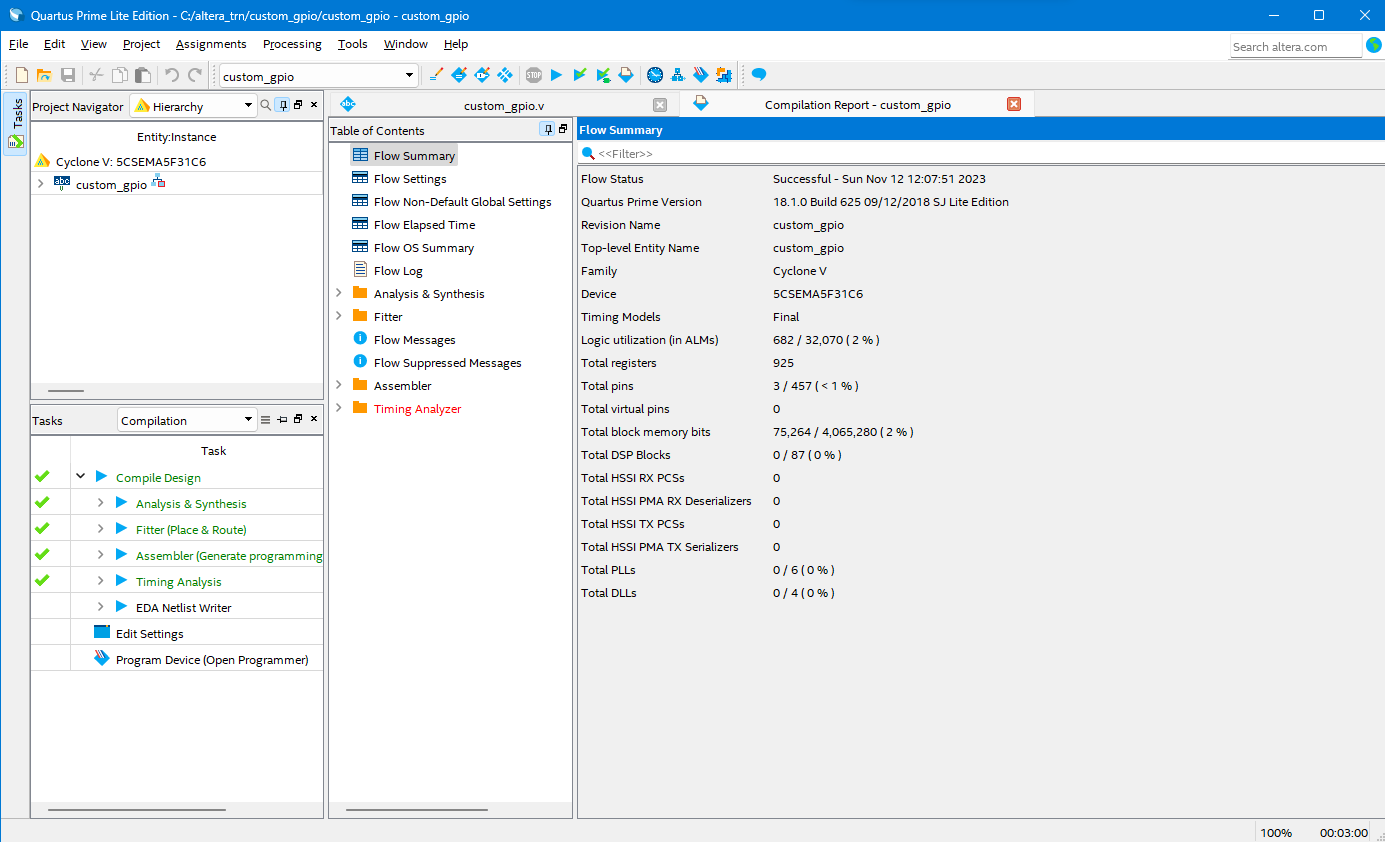Close the custom_gpio.v tab
The image size is (1385, 842).
[x=660, y=105]
